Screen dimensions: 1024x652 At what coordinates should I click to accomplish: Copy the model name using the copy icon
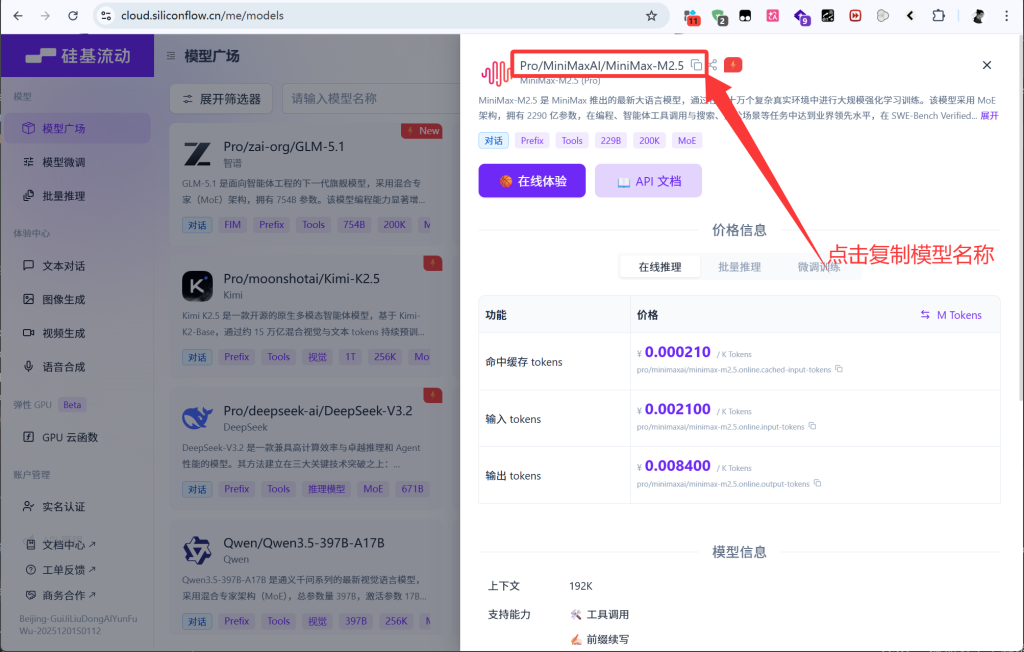[697, 63]
